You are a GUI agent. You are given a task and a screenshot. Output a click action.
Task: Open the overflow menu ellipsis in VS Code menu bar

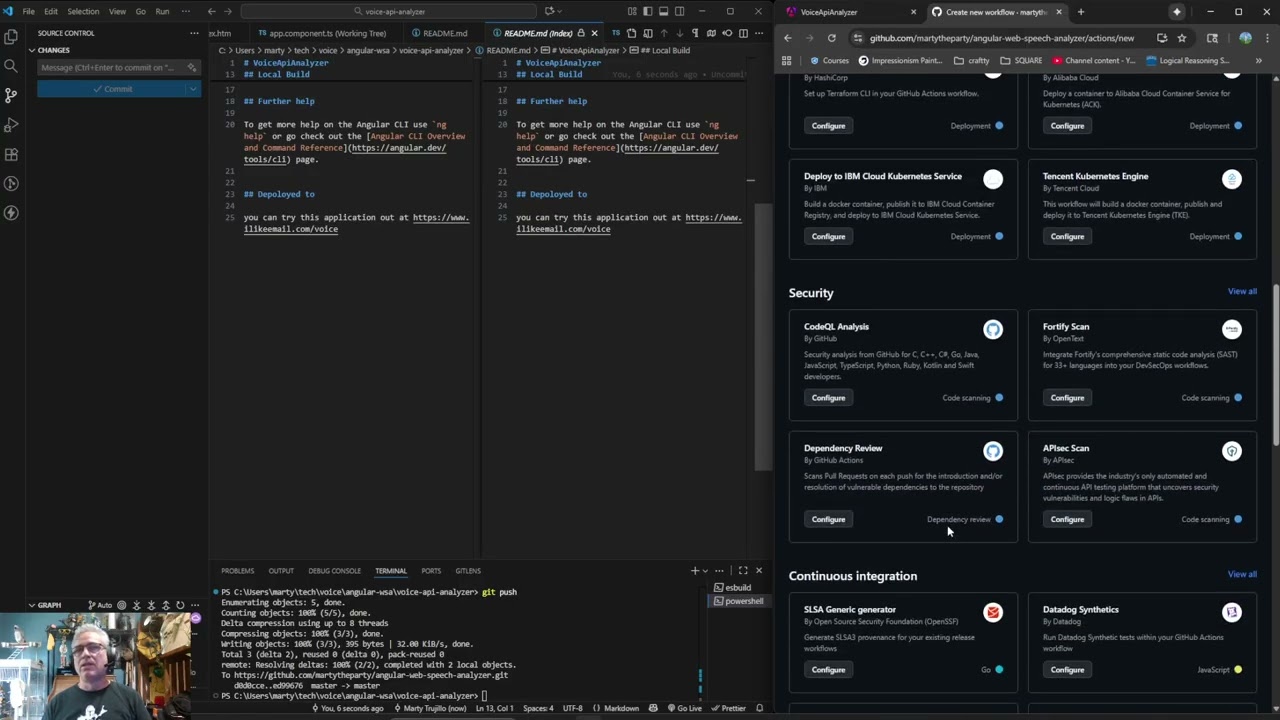coord(184,11)
